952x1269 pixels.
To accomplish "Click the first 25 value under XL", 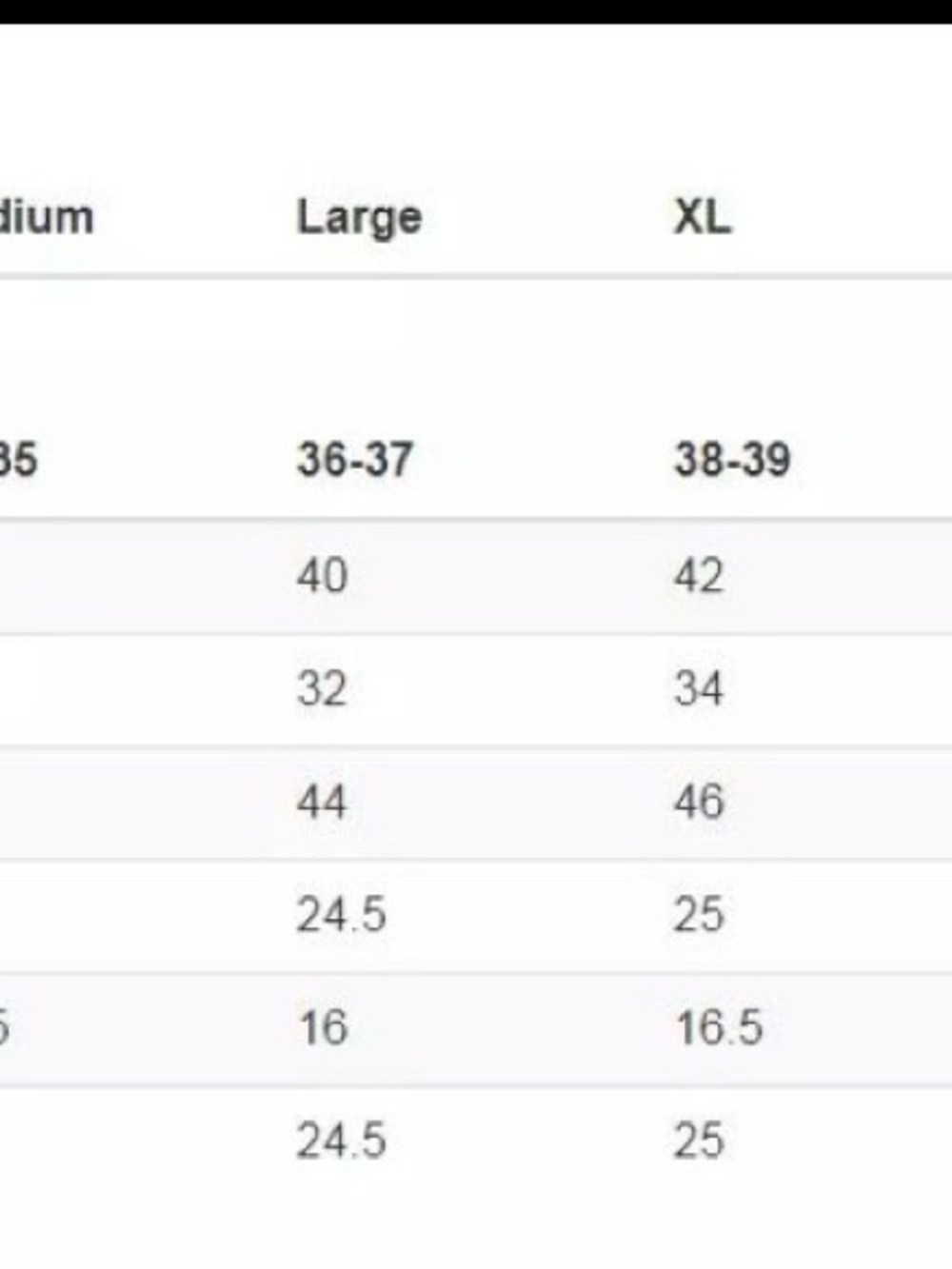I will click(699, 915).
